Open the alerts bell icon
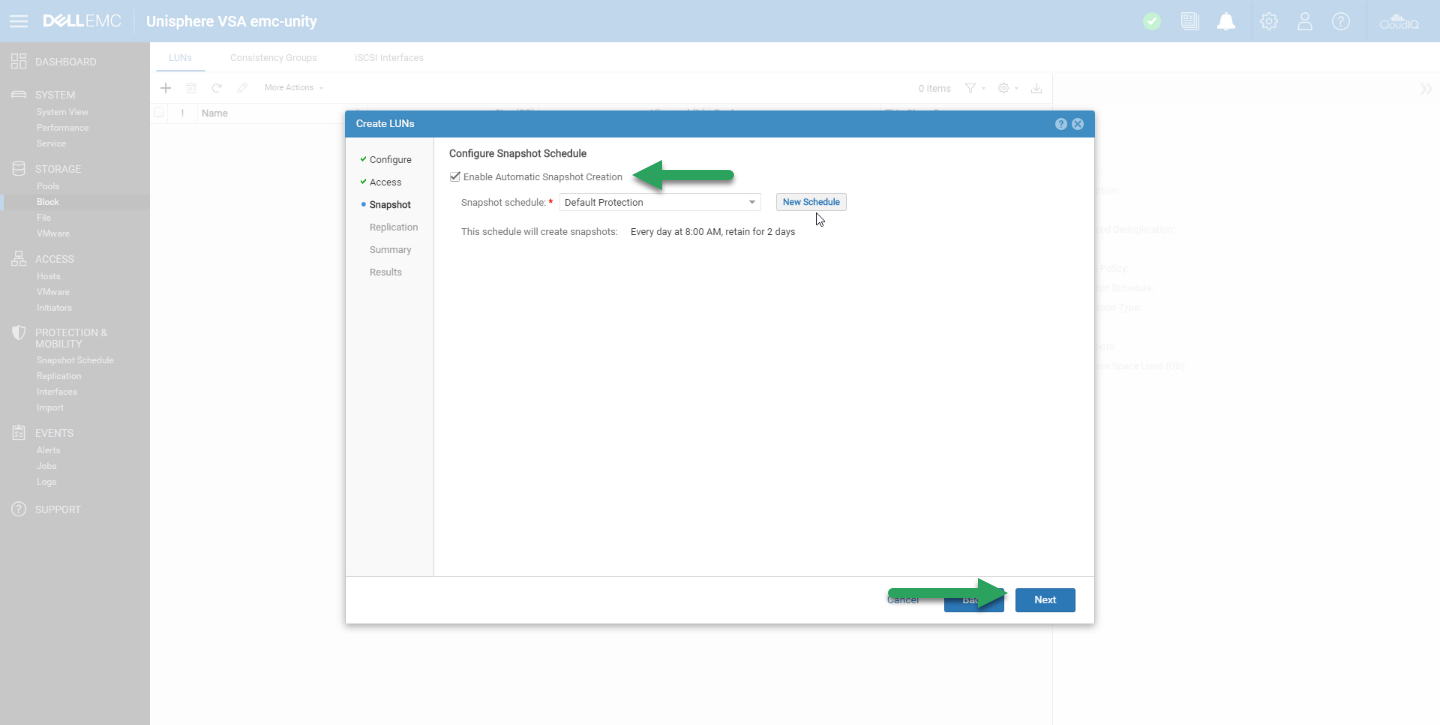The height and width of the screenshot is (725, 1440). click(1226, 21)
